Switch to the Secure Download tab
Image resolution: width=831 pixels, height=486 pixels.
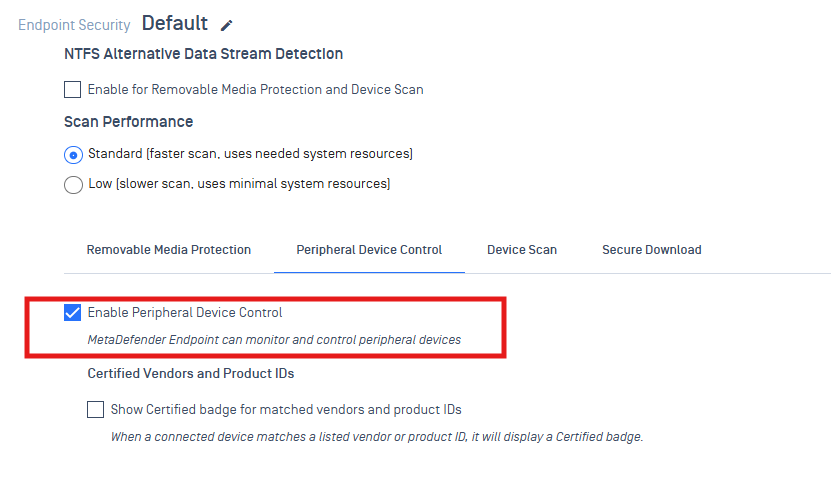651,250
